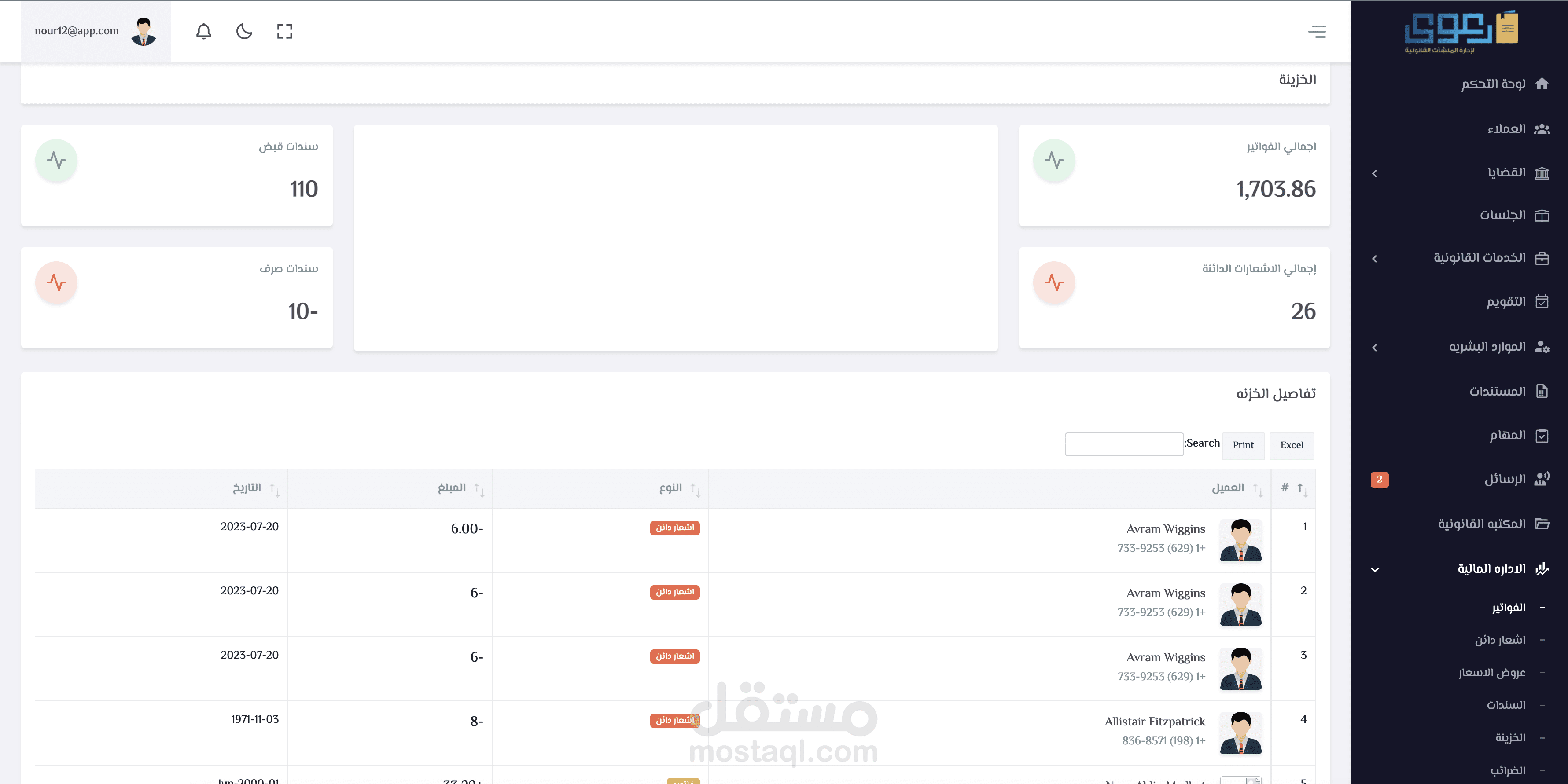Open tasks (المهام) sidebar icon
This screenshot has width=1568, height=784.
(1541, 436)
